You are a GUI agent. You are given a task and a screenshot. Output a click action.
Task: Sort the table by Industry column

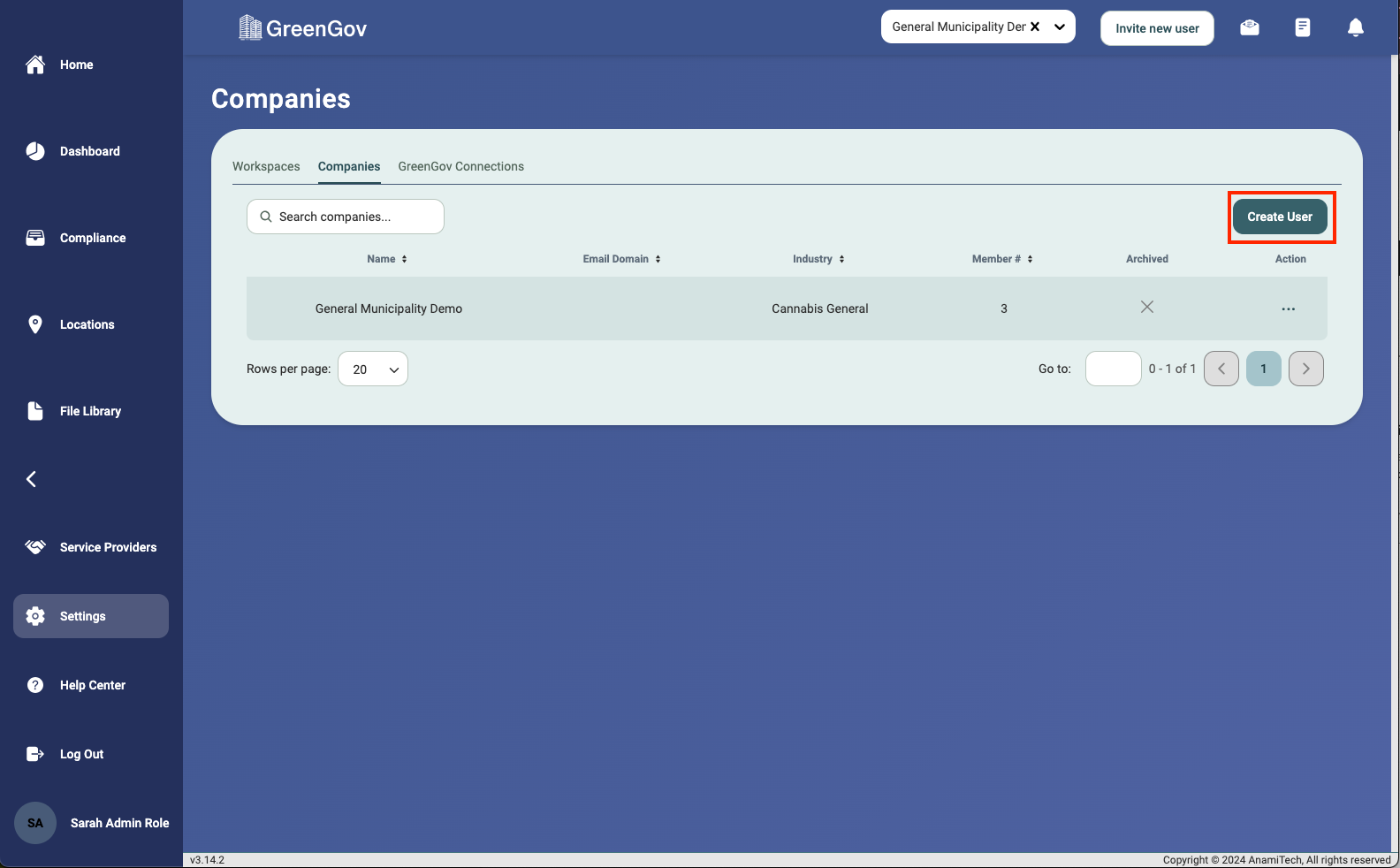pyautogui.click(x=818, y=259)
